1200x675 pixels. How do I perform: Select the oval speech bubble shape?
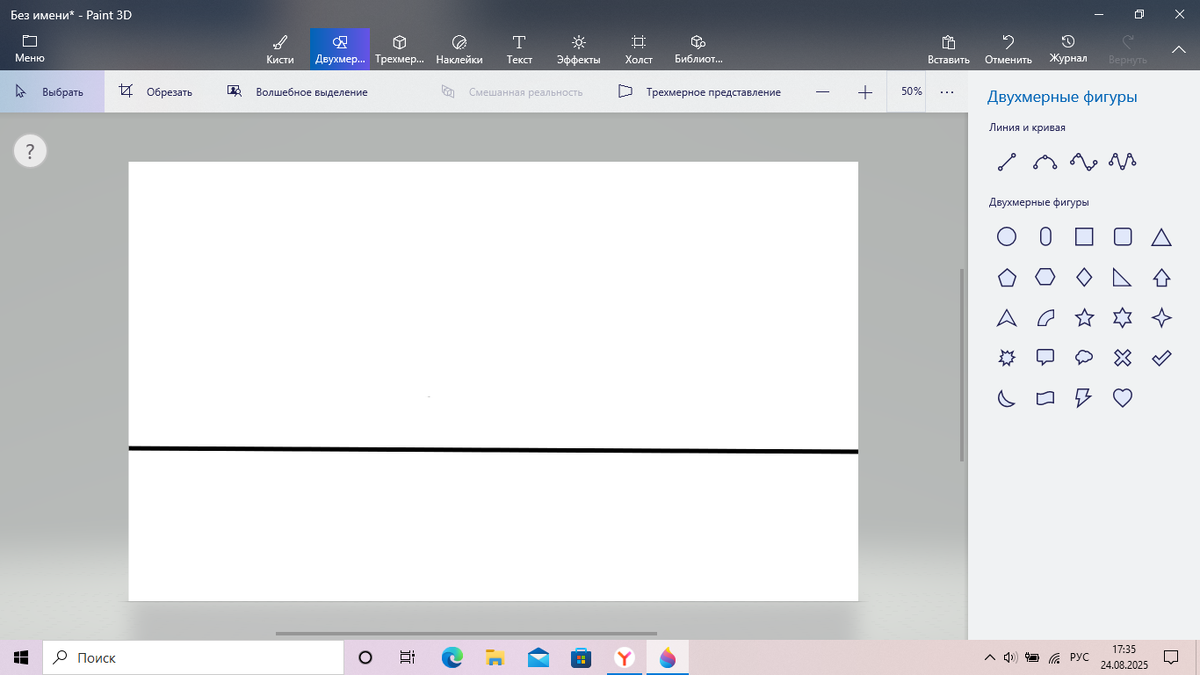[x=1084, y=357]
